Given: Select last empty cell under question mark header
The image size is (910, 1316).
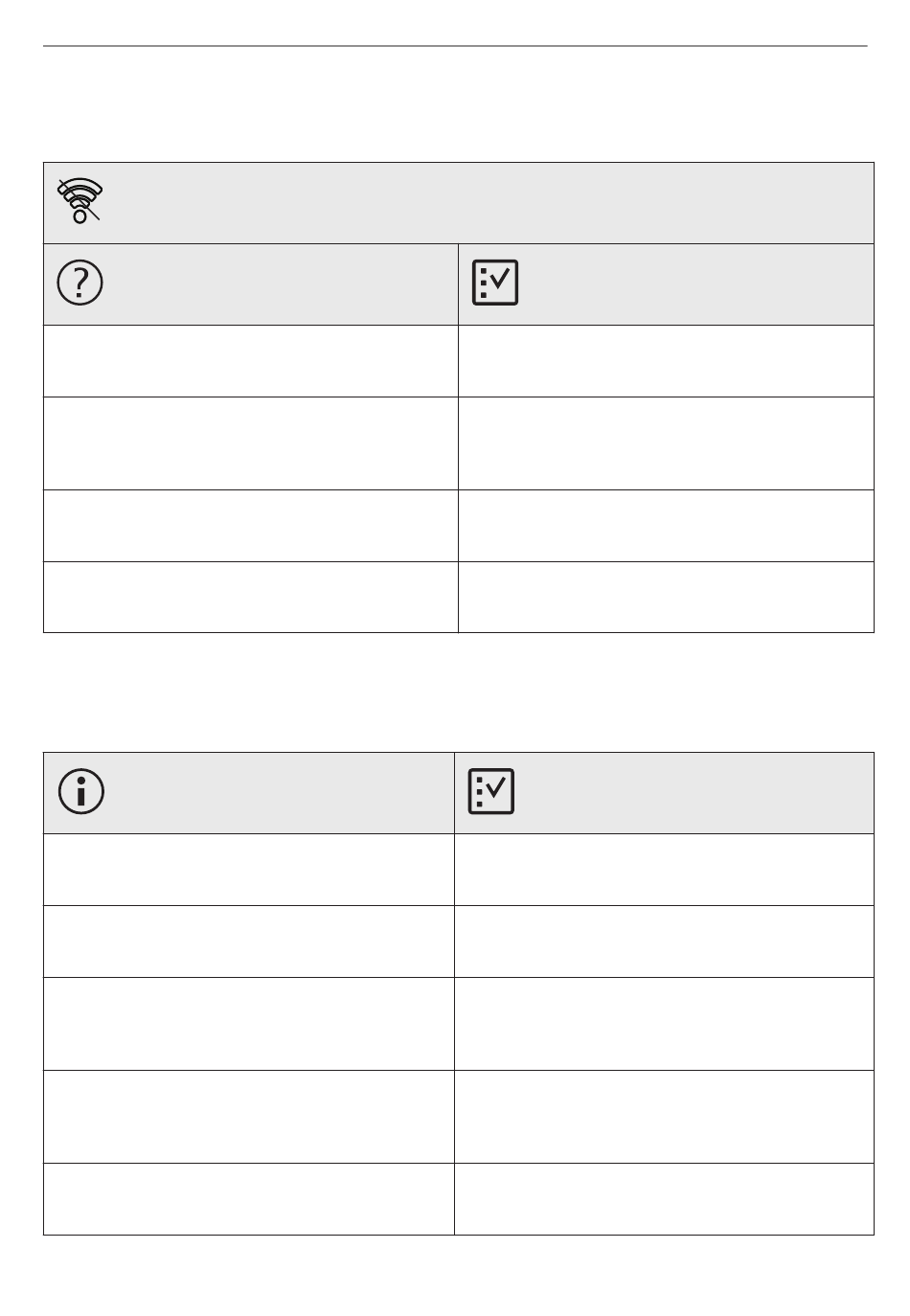Looking at the screenshot, I should coord(251,597).
